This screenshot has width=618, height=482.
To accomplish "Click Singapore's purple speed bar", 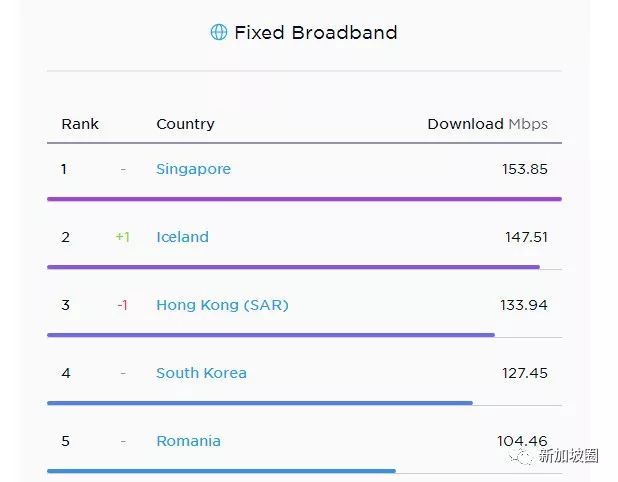I will [x=304, y=199].
